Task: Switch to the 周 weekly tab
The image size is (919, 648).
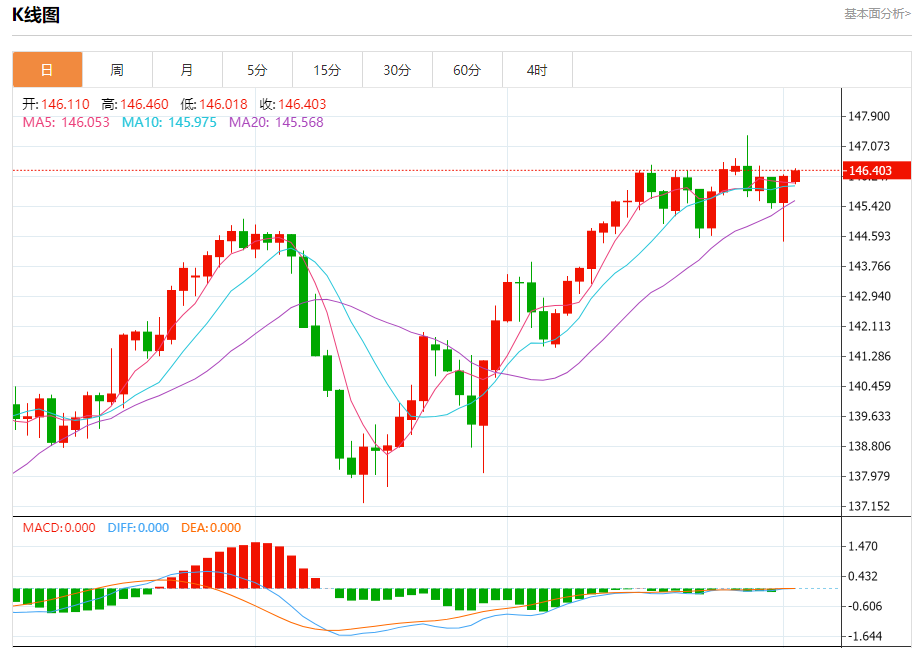Action: point(117,70)
